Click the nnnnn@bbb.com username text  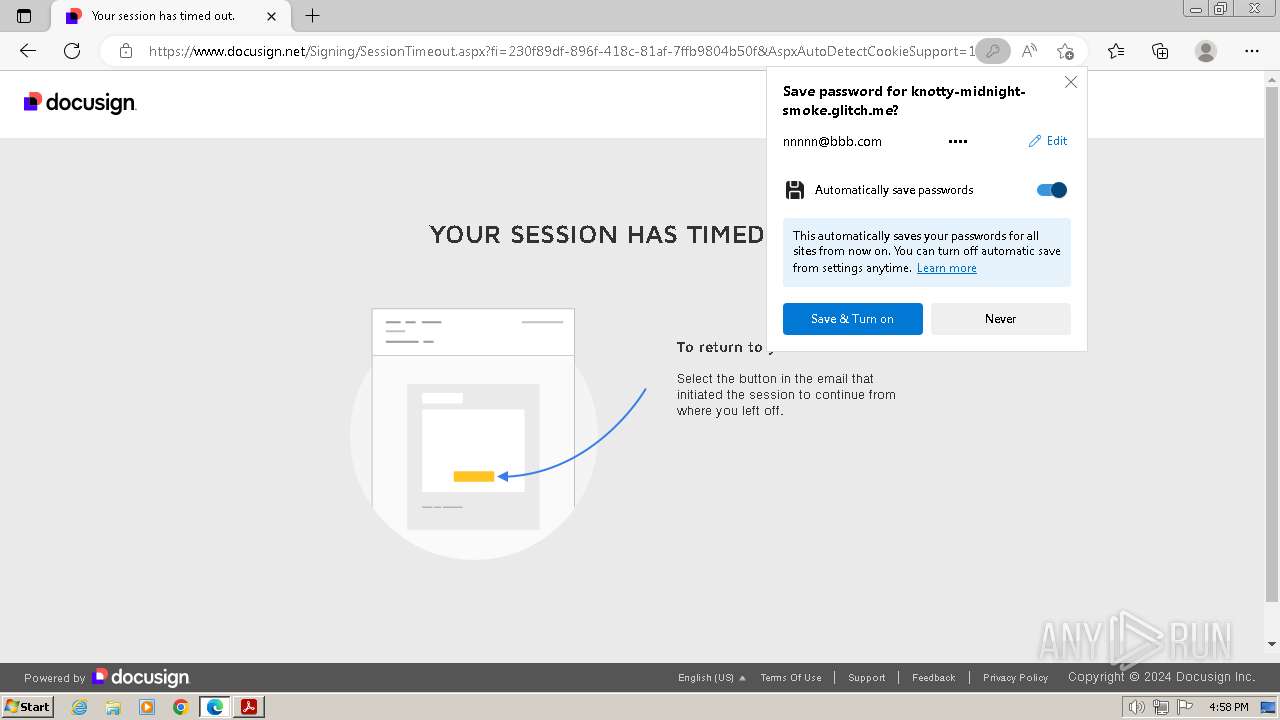[x=832, y=142]
